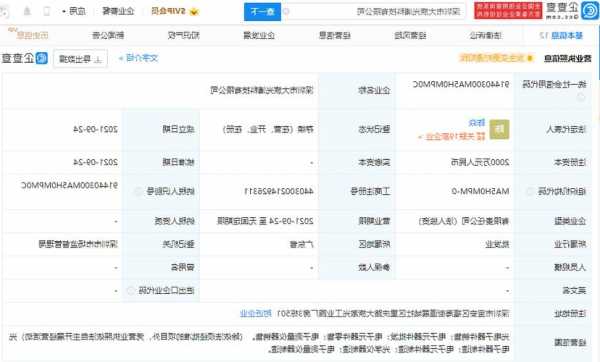Select the 营业期限 value 2021-09-24 至 无固定期限

[265, 221]
